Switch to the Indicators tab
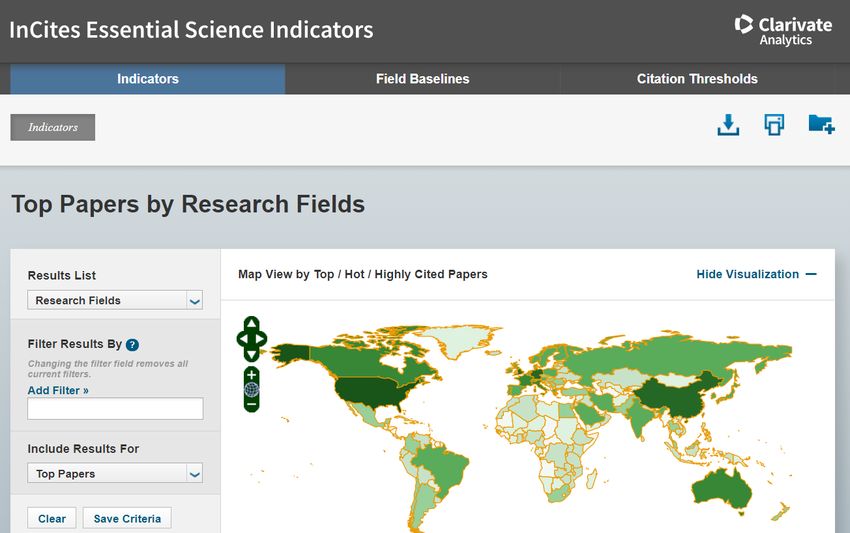This screenshot has width=850, height=533. [x=147, y=79]
